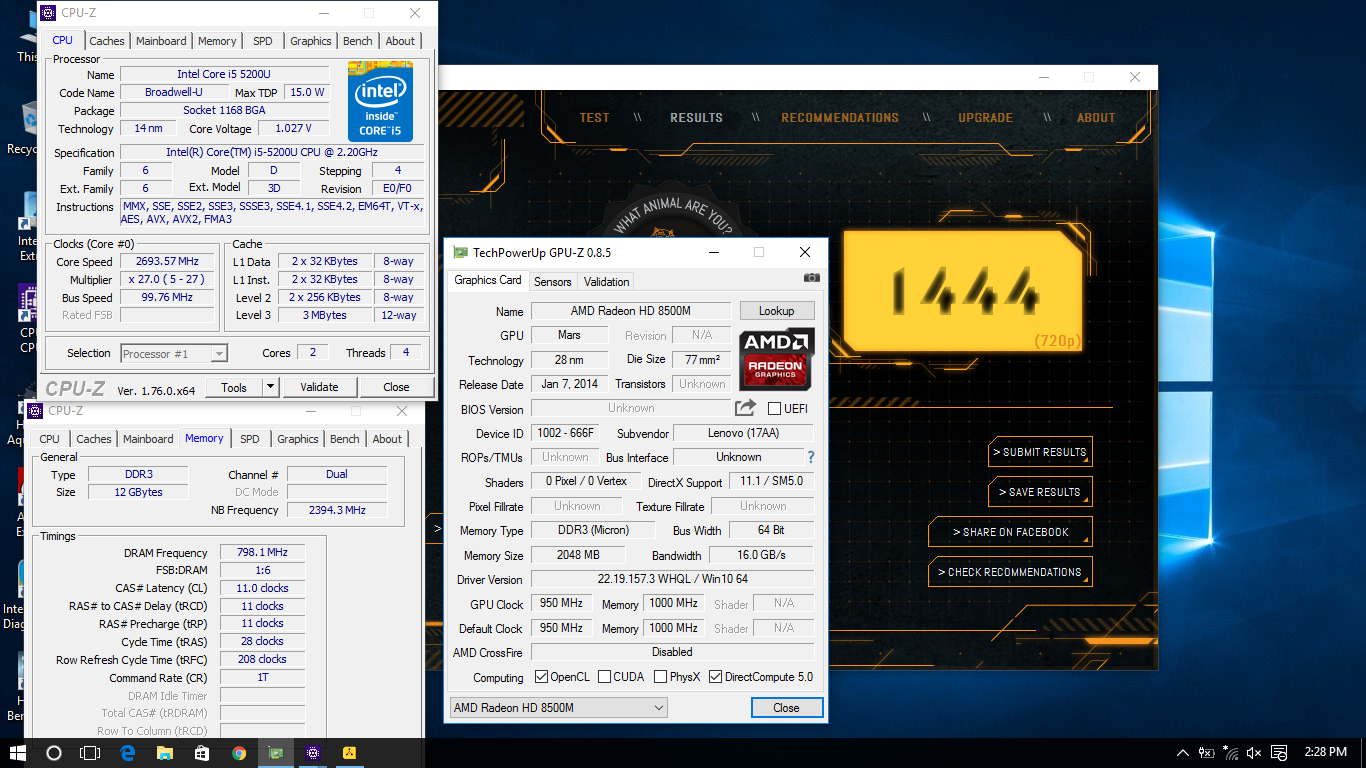This screenshot has width=1366, height=768.
Task: Click the taskbar clock showing 2:28 PM
Action: (1325, 753)
